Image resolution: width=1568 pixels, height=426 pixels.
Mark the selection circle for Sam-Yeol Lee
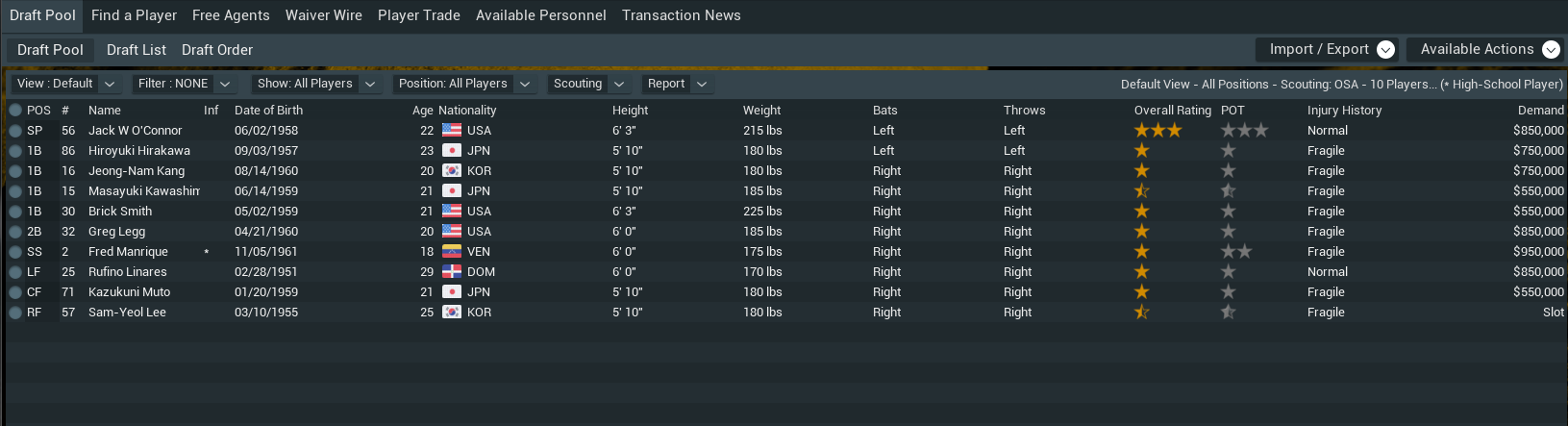coord(15,313)
